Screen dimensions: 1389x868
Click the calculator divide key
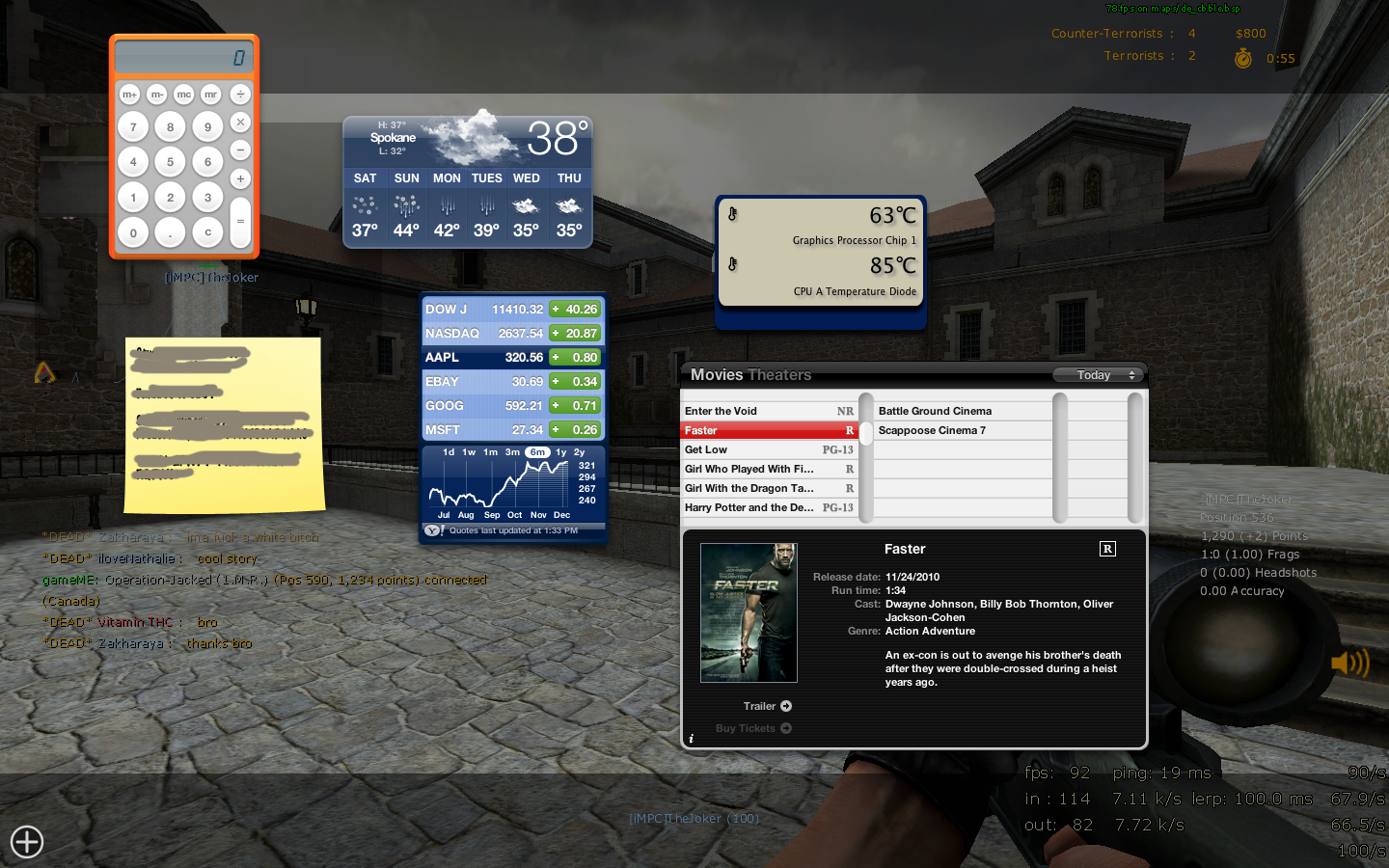pyautogui.click(x=240, y=94)
